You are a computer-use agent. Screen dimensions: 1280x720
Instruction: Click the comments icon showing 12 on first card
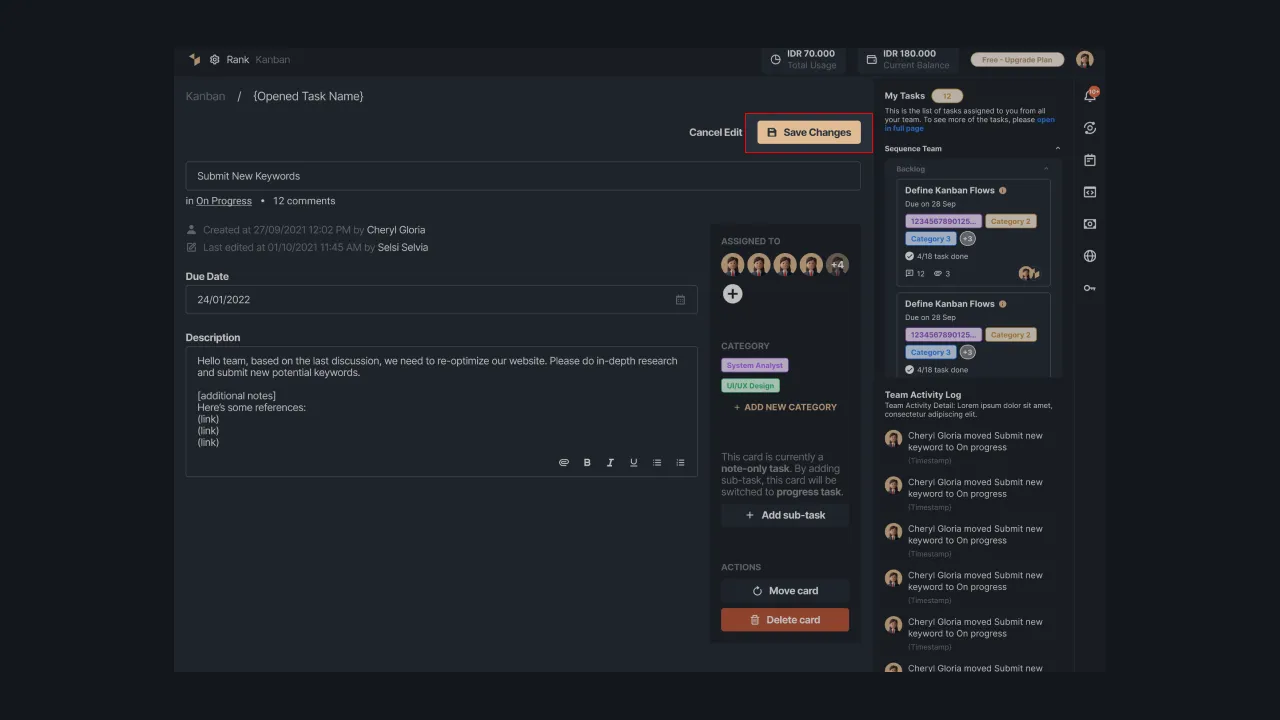pos(910,273)
